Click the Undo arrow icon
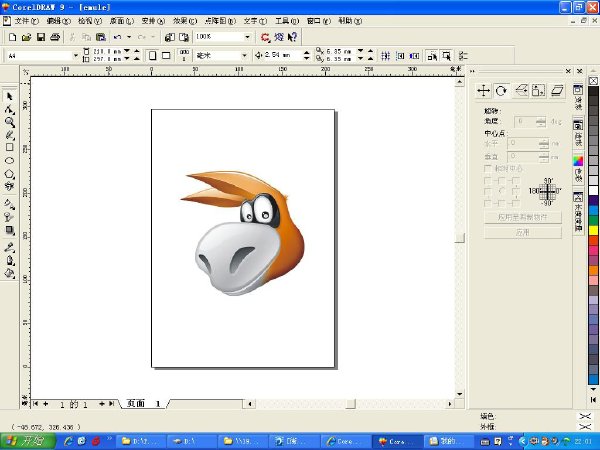The width and height of the screenshot is (600, 450). coord(117,37)
